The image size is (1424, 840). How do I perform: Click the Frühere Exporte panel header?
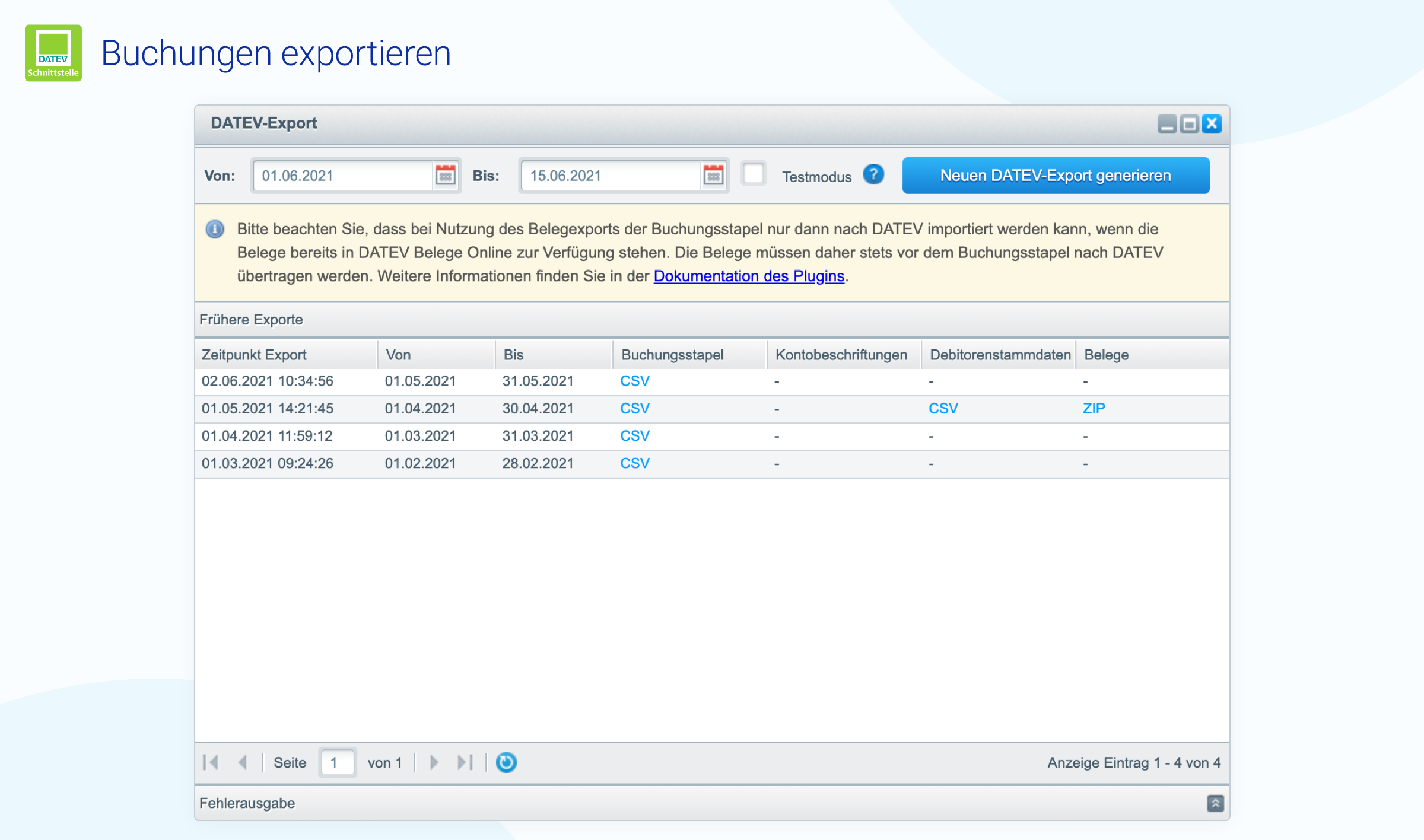[712, 320]
